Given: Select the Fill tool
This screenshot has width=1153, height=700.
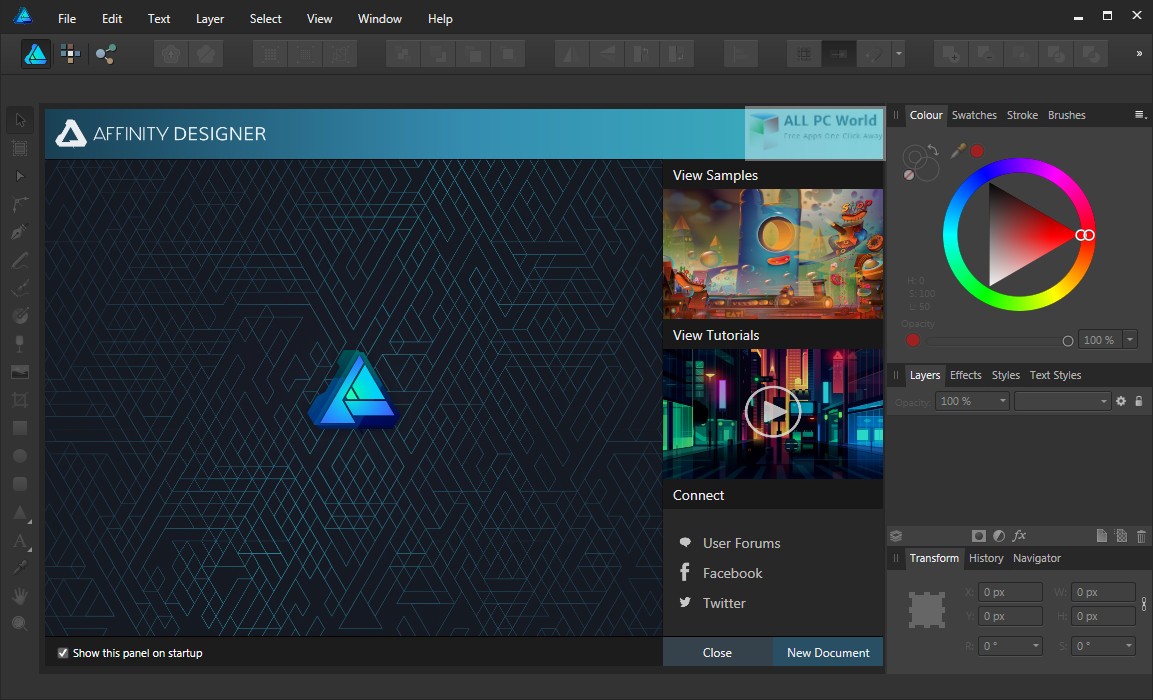Looking at the screenshot, I should [20, 315].
